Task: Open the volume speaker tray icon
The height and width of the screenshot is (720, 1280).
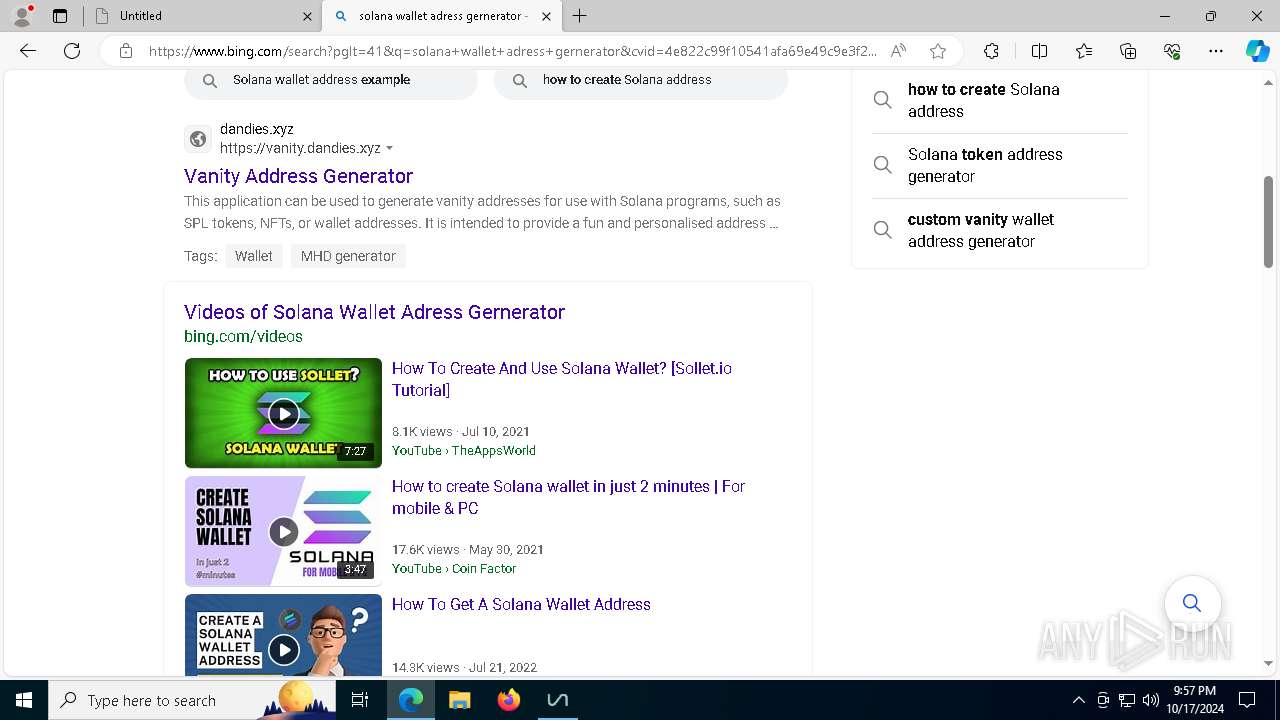Action: tap(1150, 700)
